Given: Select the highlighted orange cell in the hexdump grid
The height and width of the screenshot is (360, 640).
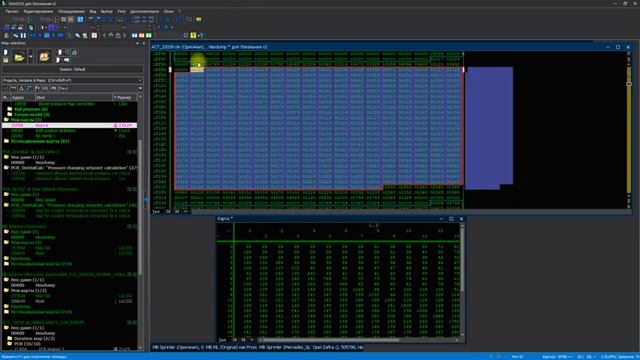Looking at the screenshot, I should point(197,70).
